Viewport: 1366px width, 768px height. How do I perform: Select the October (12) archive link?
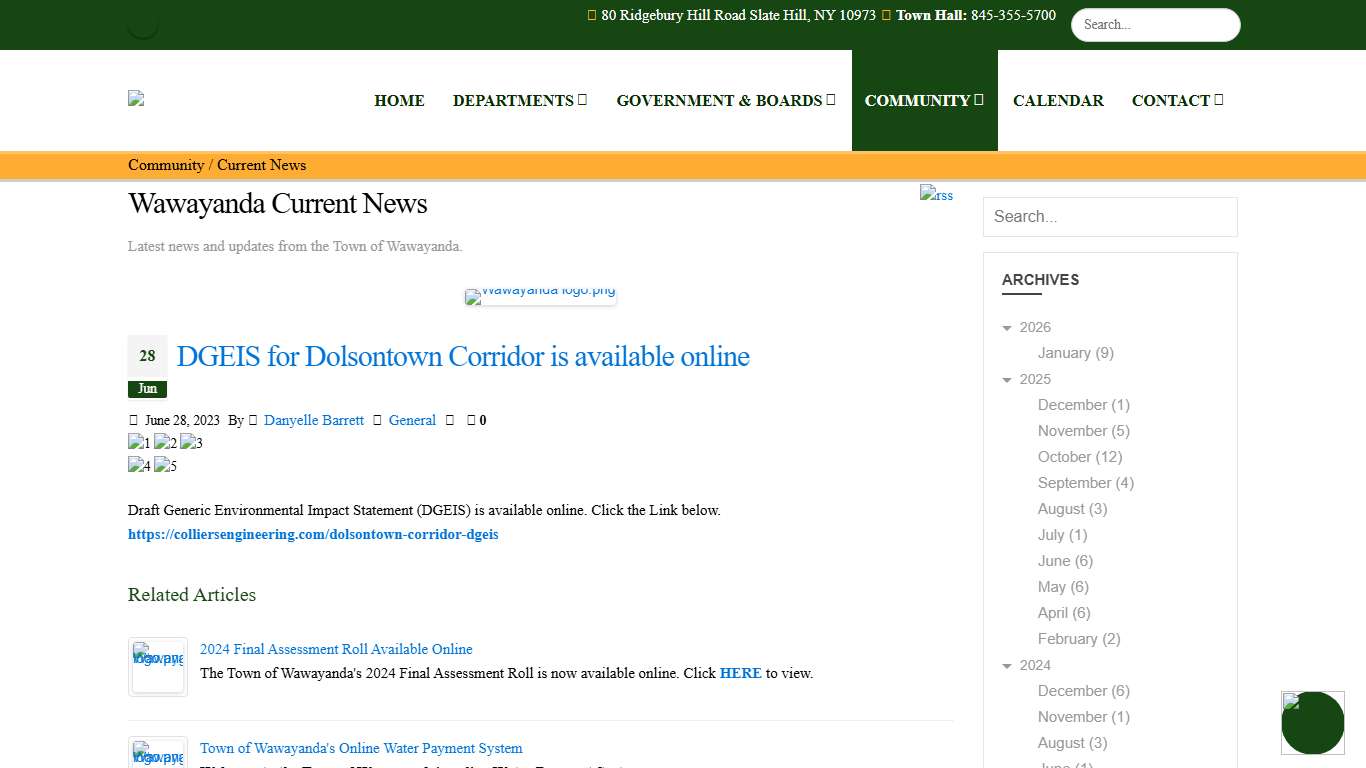(x=1079, y=457)
